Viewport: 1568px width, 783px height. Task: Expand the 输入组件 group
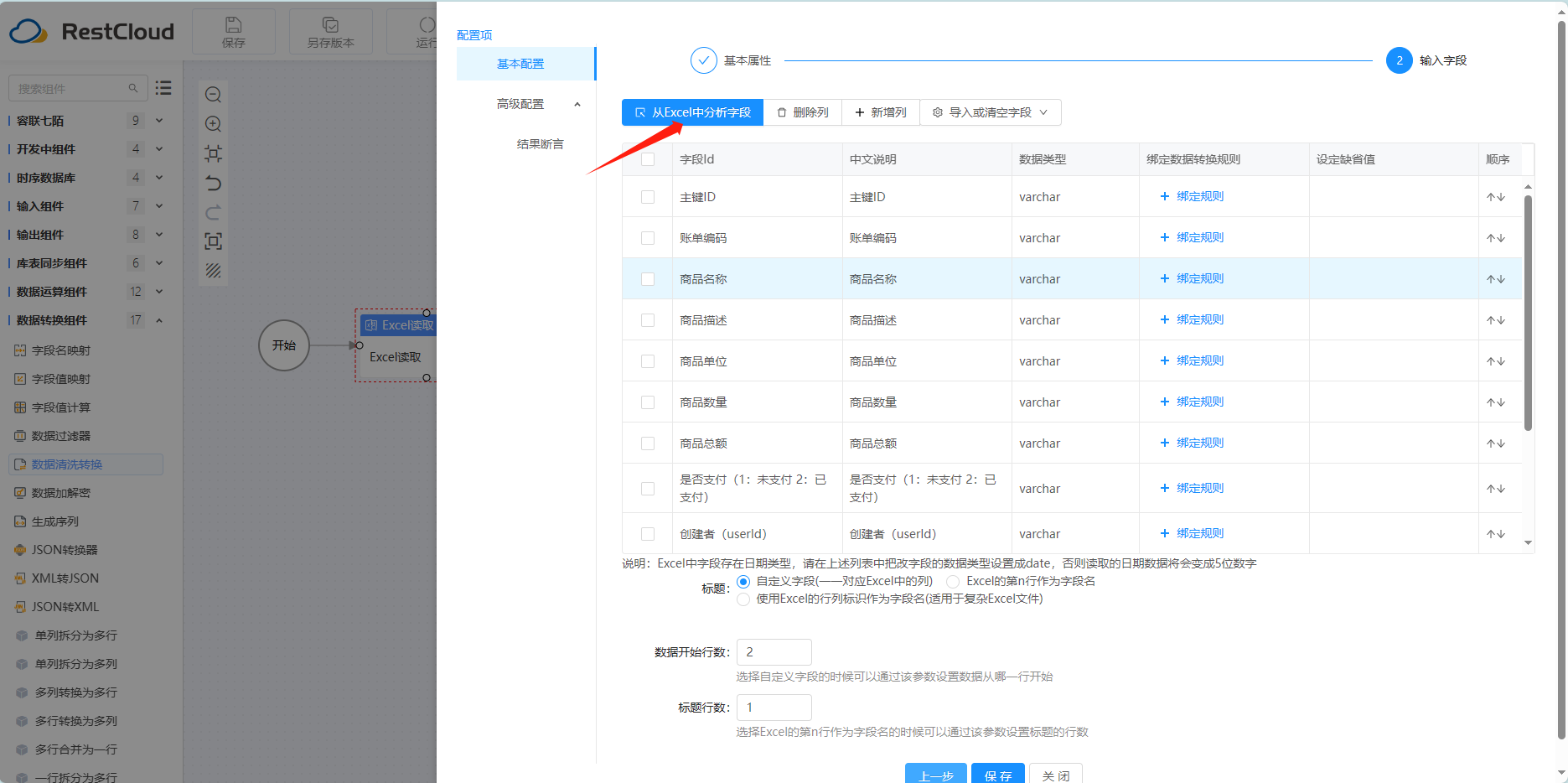[x=159, y=206]
